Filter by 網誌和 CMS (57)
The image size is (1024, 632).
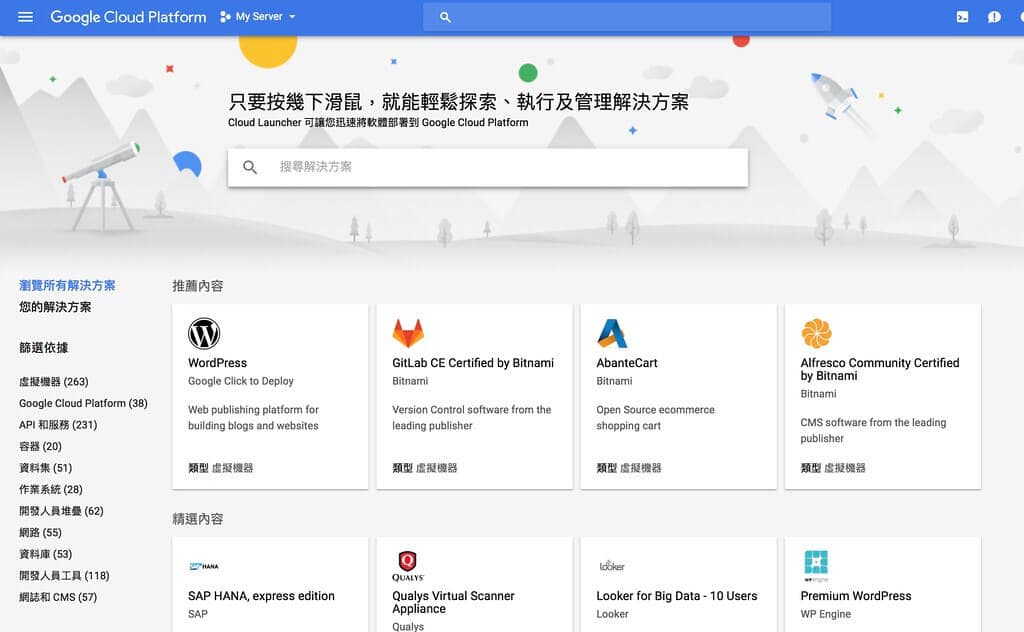(x=58, y=597)
